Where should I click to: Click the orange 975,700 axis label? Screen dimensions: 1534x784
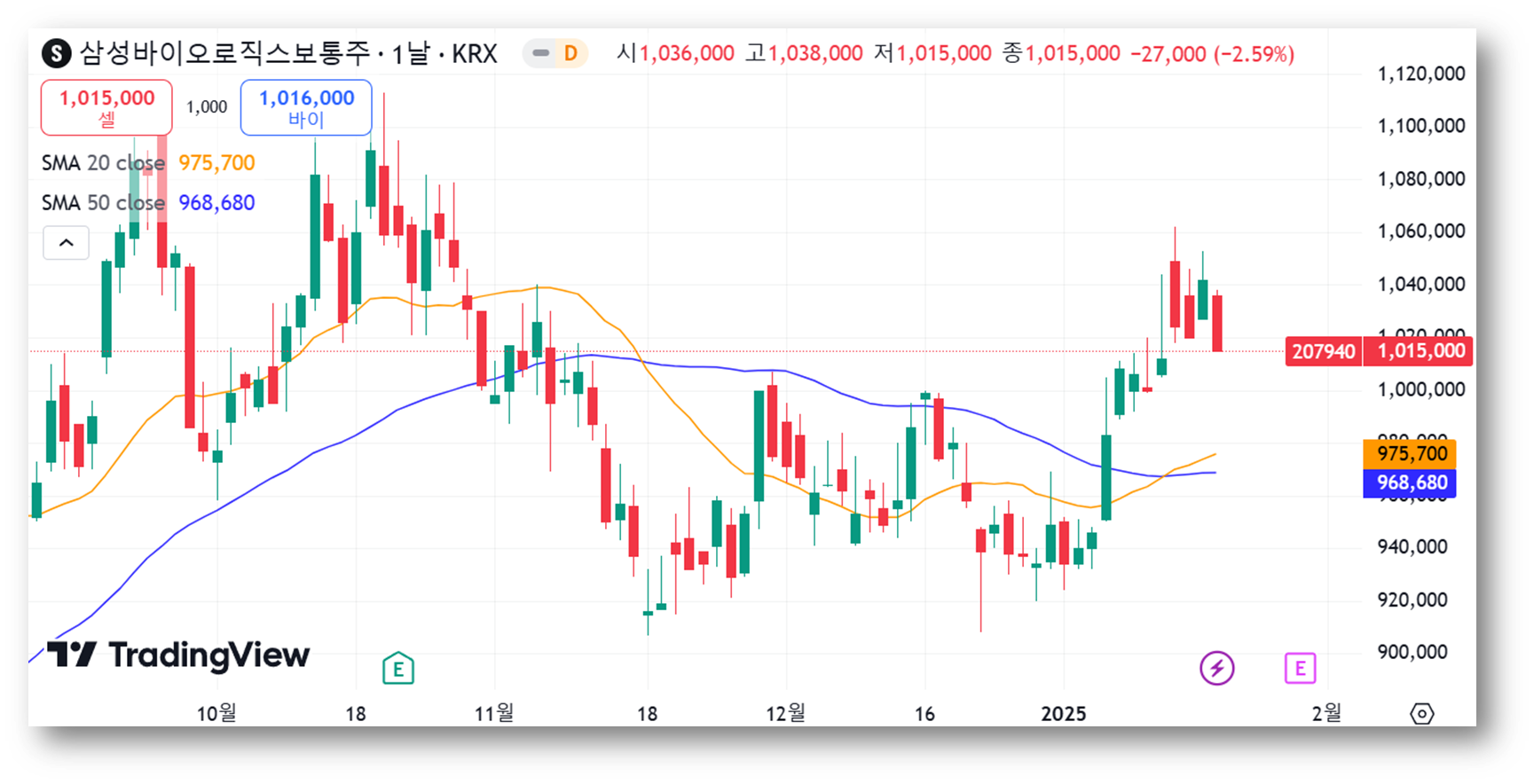1411,454
